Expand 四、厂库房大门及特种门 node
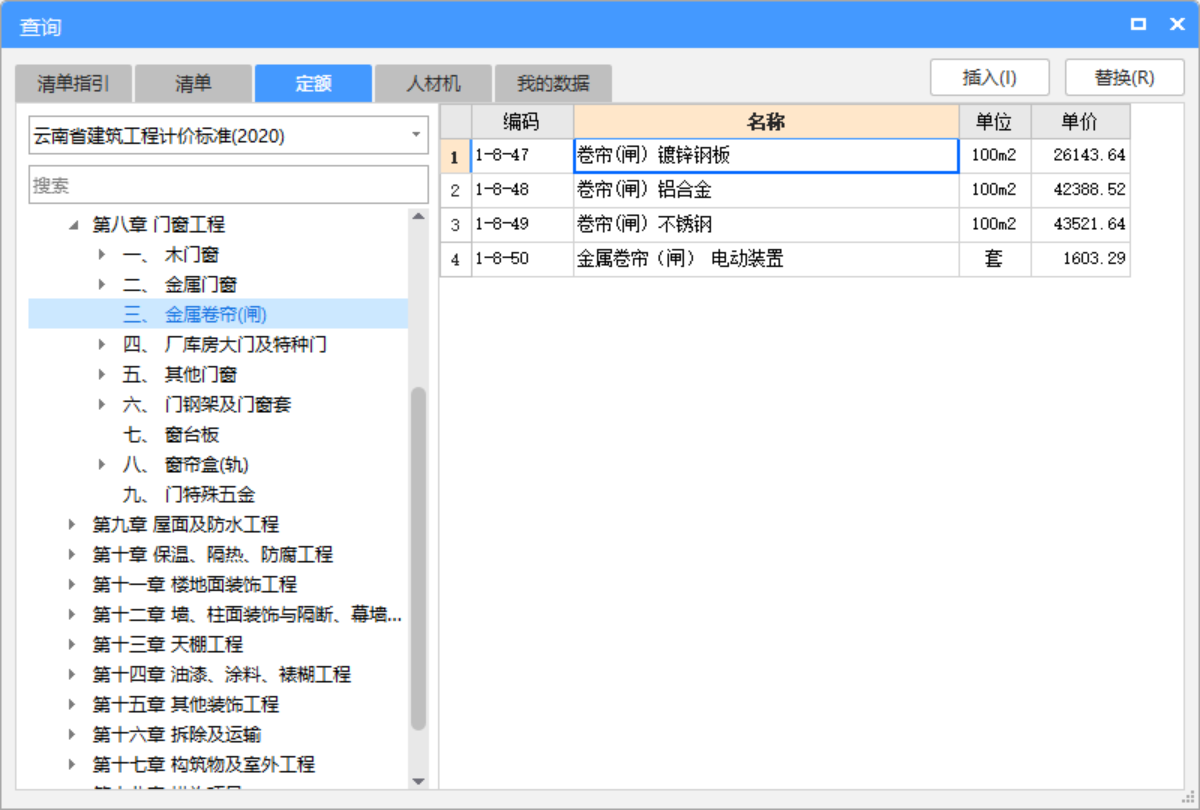 [x=102, y=345]
